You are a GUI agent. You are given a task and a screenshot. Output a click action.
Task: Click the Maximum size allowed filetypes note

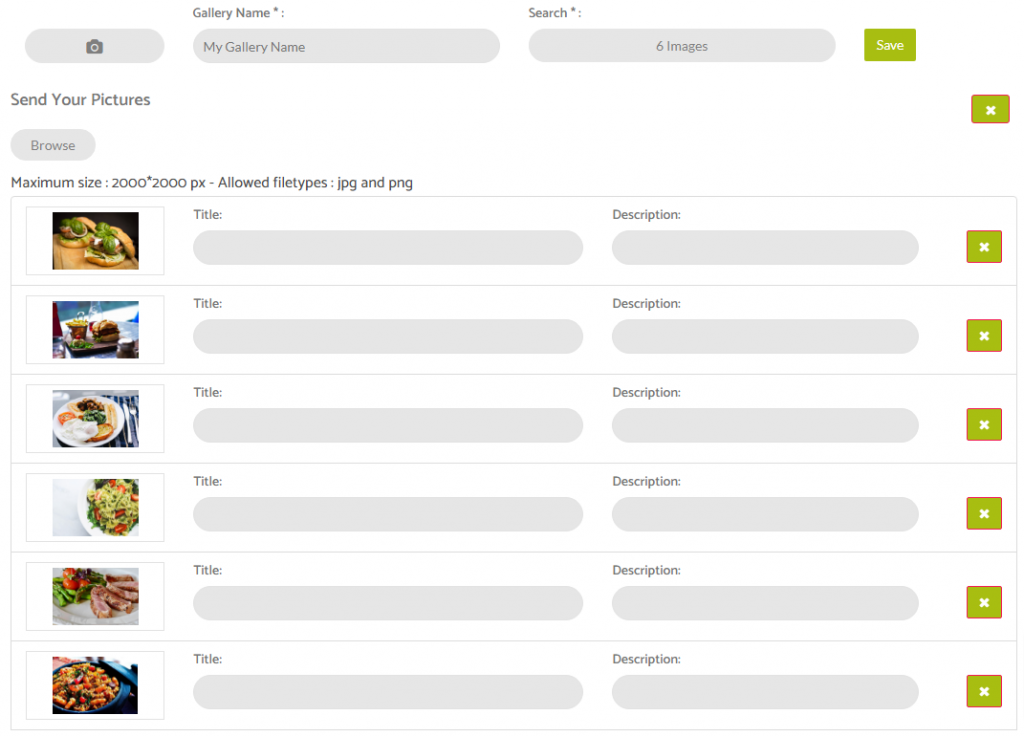click(x=212, y=183)
